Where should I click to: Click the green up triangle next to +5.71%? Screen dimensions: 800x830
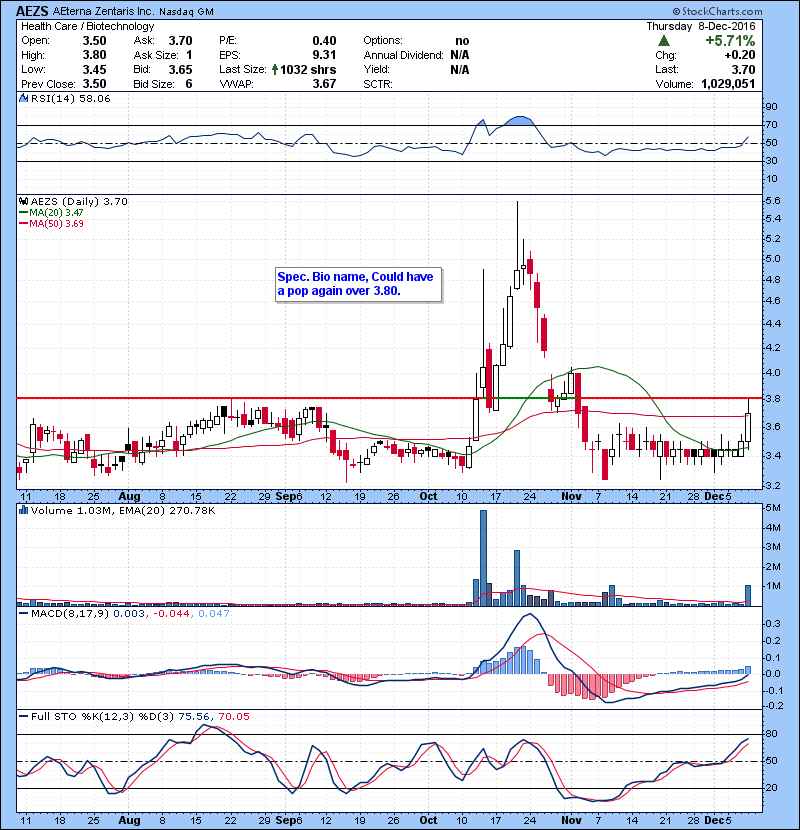(x=664, y=41)
